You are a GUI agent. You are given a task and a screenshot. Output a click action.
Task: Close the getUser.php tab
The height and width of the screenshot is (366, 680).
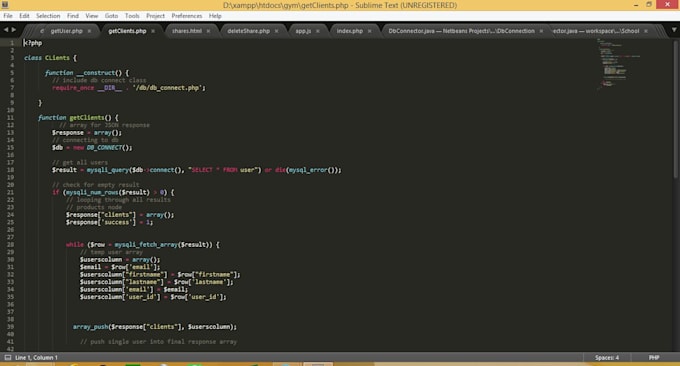pyautogui.click(x=89, y=31)
